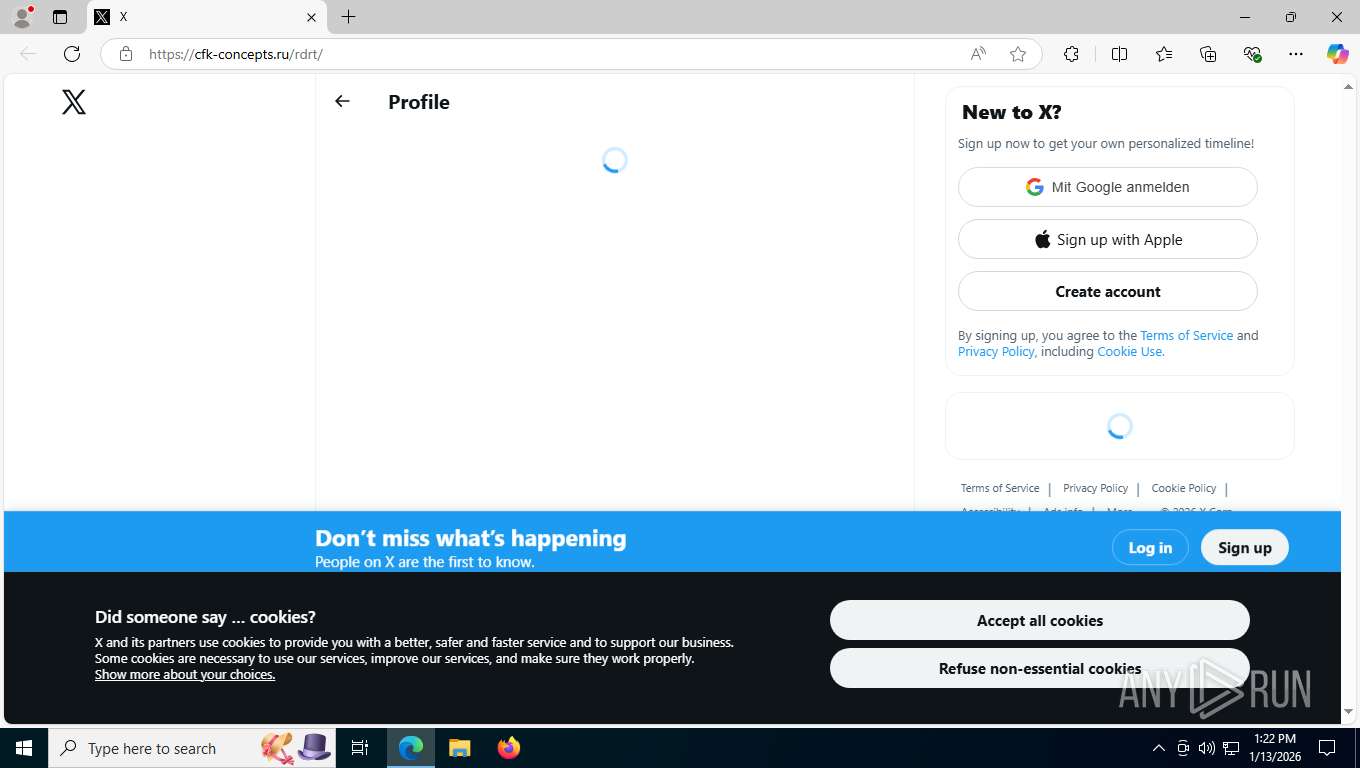Click Create account
This screenshot has width=1360, height=768.
pyautogui.click(x=1108, y=291)
